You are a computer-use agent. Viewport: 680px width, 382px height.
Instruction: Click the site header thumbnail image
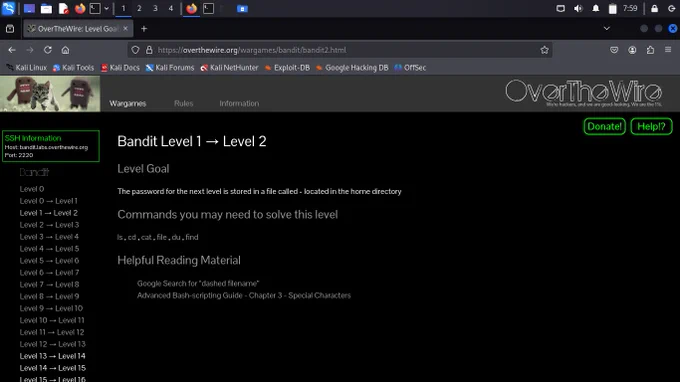tap(50, 94)
